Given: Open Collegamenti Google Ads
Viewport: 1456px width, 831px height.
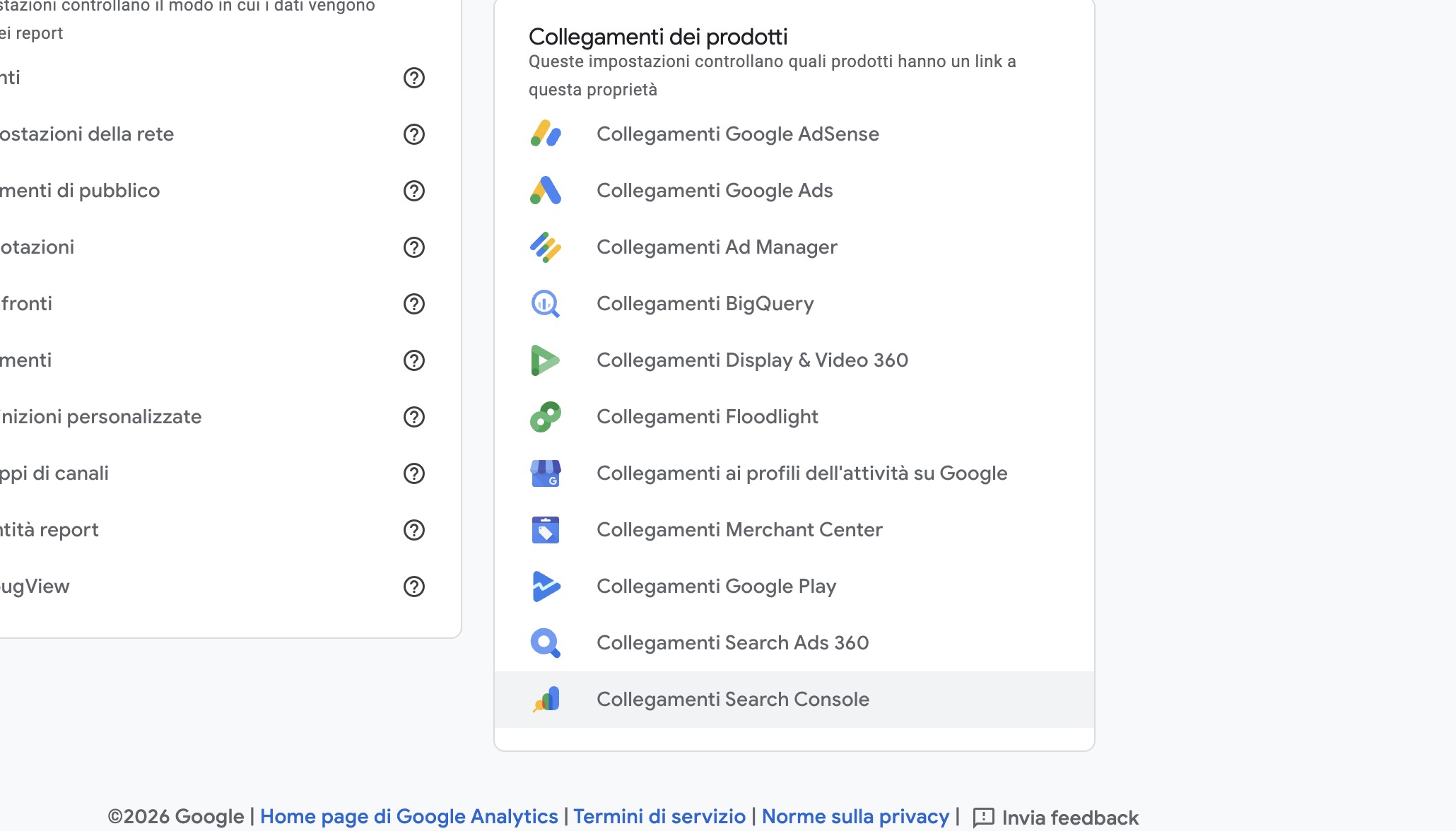Looking at the screenshot, I should click(794, 191).
